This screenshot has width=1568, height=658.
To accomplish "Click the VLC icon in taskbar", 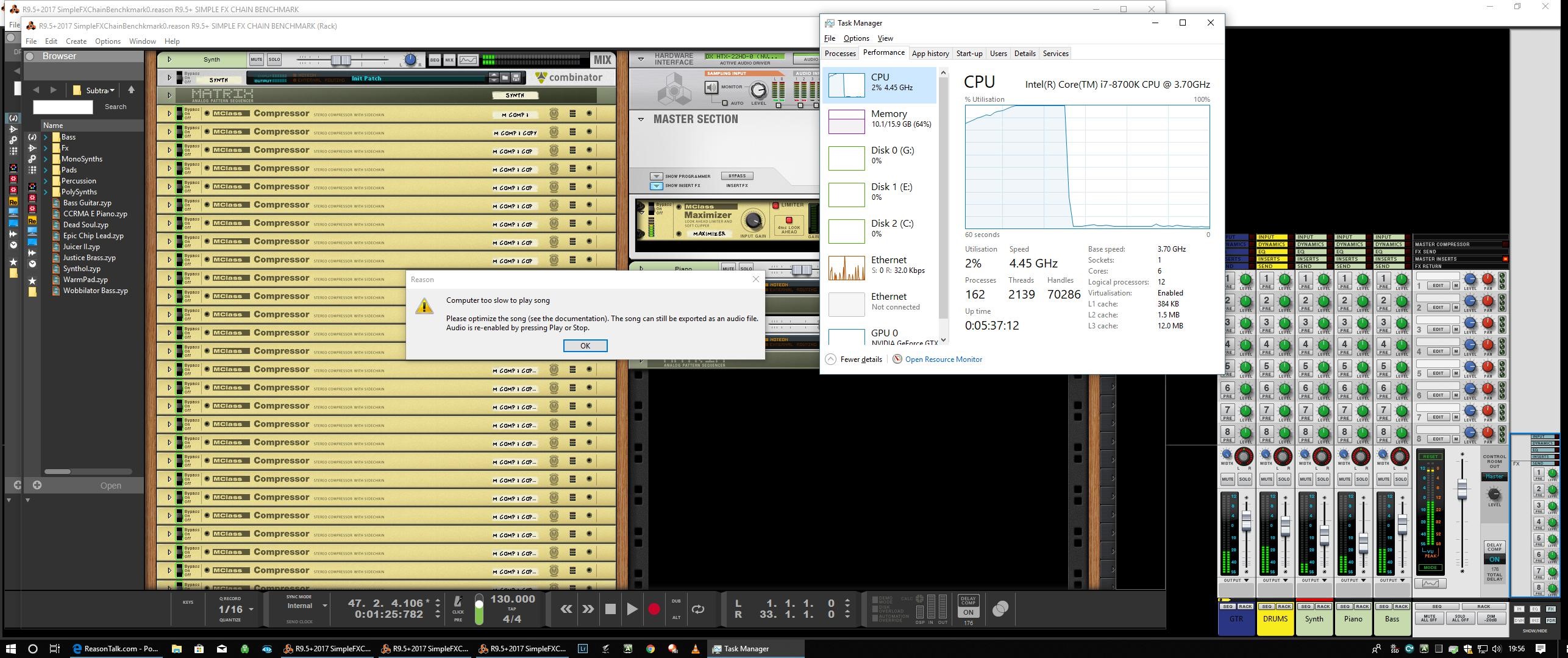I will click(x=696, y=649).
